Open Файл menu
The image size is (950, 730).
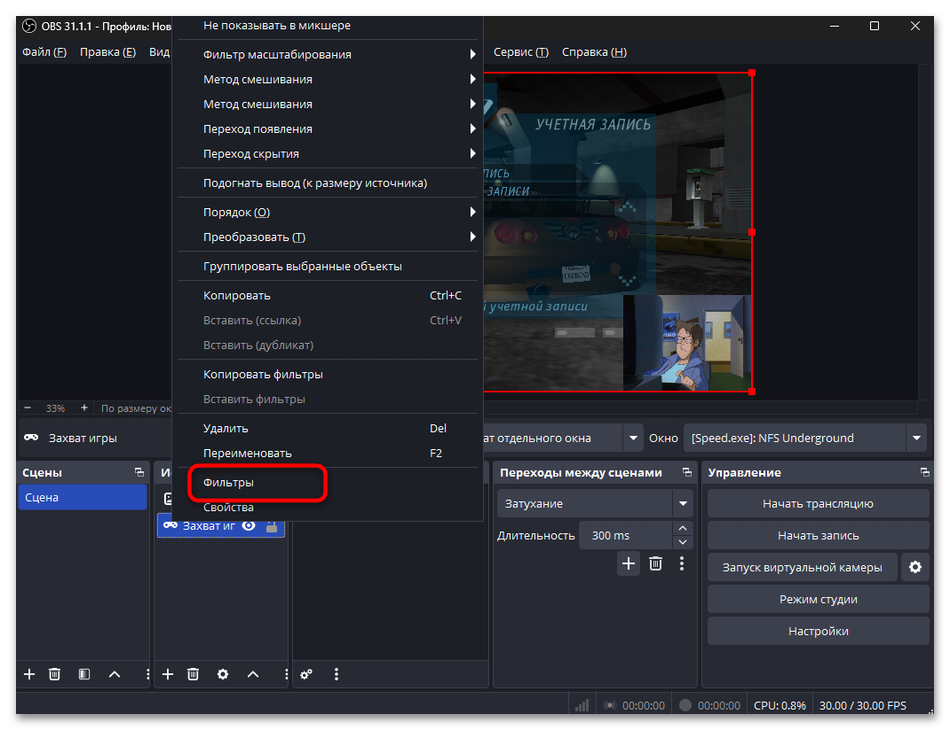pos(44,52)
